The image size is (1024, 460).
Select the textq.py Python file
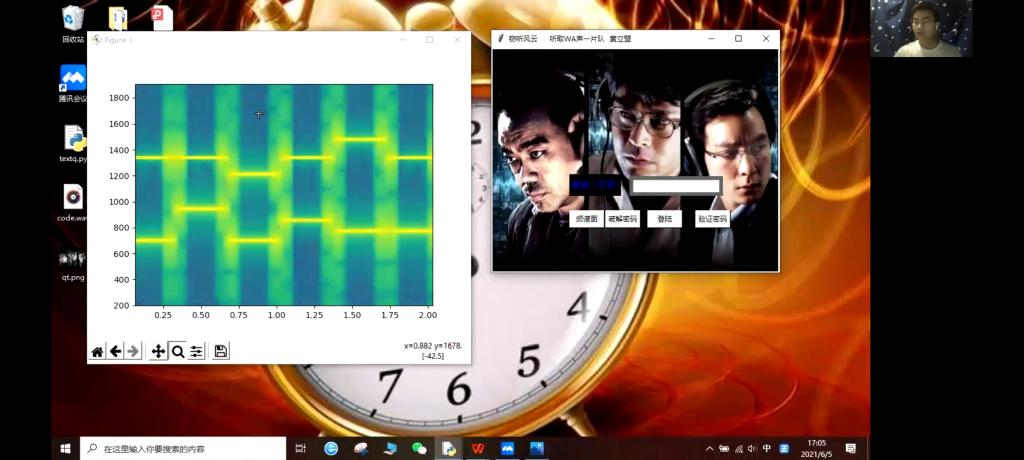pyautogui.click(x=73, y=144)
